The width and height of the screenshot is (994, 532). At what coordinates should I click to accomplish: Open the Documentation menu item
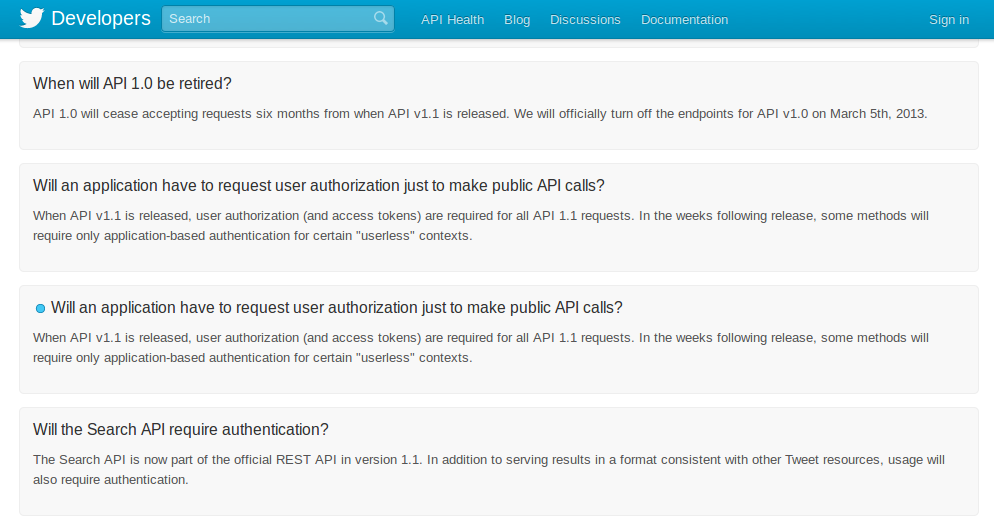pyautogui.click(x=685, y=20)
